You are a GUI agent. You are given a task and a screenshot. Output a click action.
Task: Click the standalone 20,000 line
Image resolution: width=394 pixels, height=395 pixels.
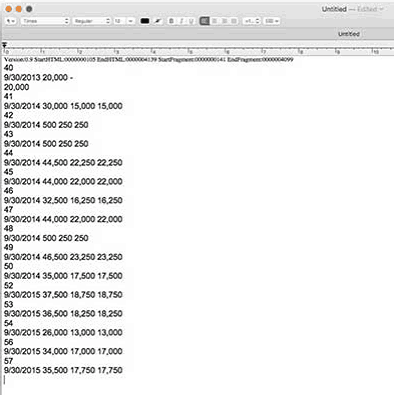17,87
